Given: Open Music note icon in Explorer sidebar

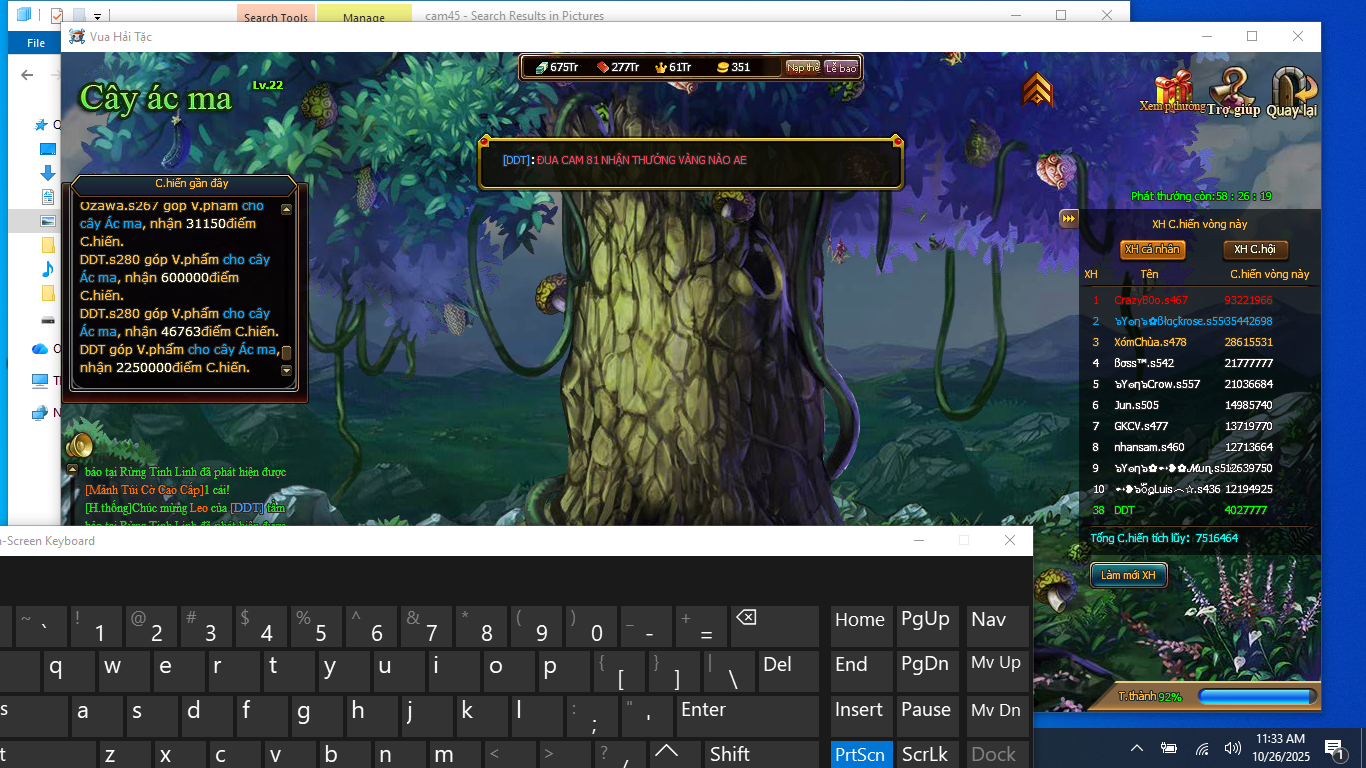Looking at the screenshot, I should coord(47,269).
